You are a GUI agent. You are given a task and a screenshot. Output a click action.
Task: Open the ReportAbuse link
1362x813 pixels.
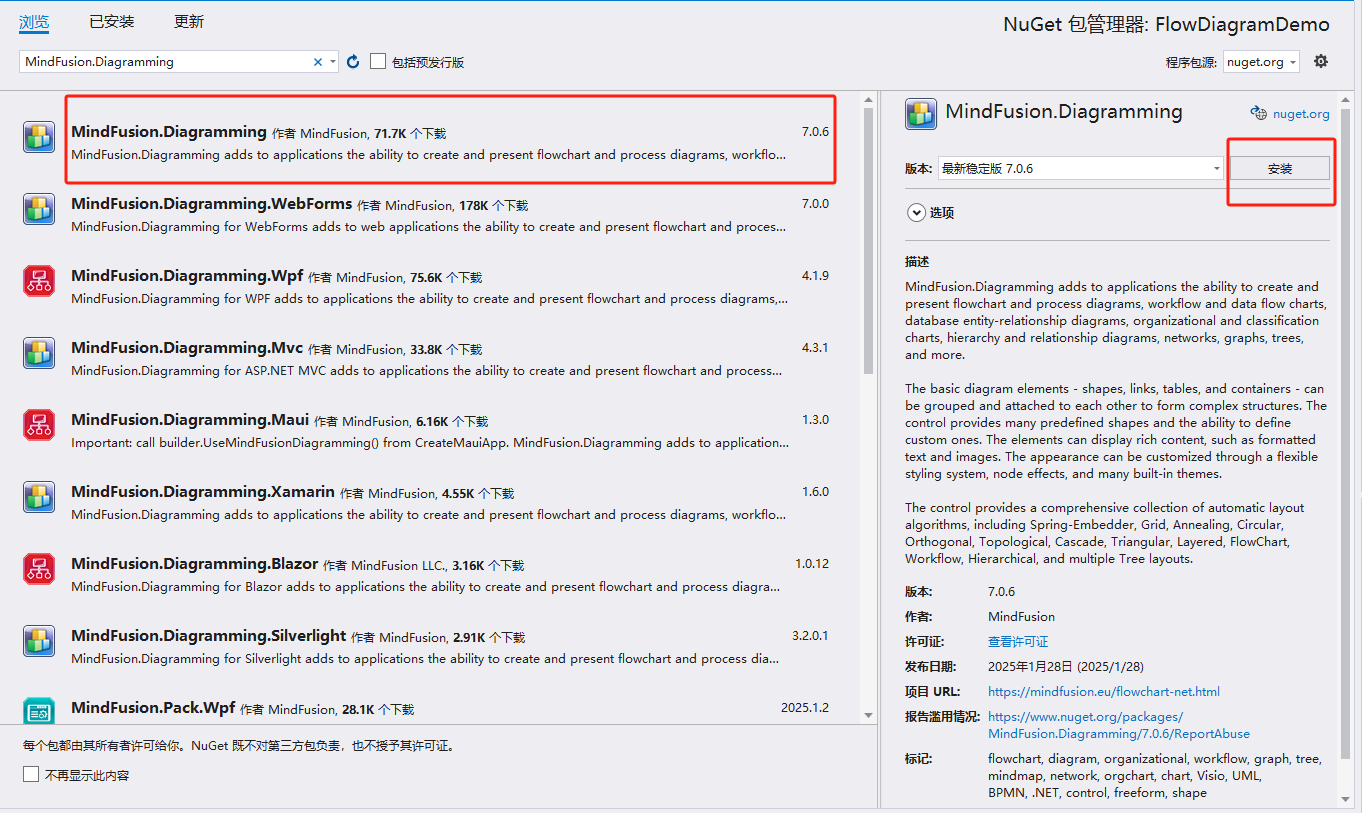1119,725
